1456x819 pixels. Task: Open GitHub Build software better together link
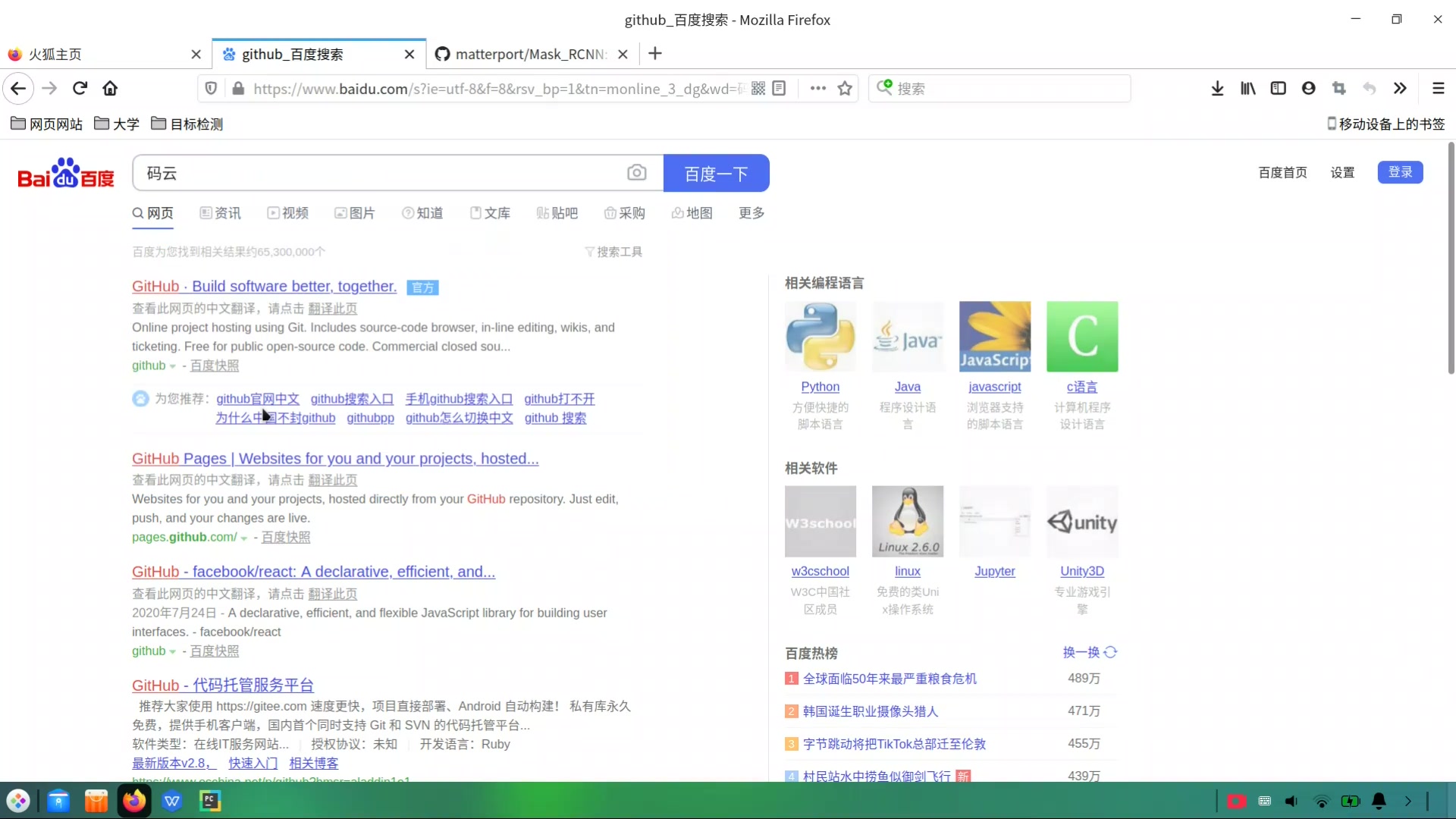(263, 286)
